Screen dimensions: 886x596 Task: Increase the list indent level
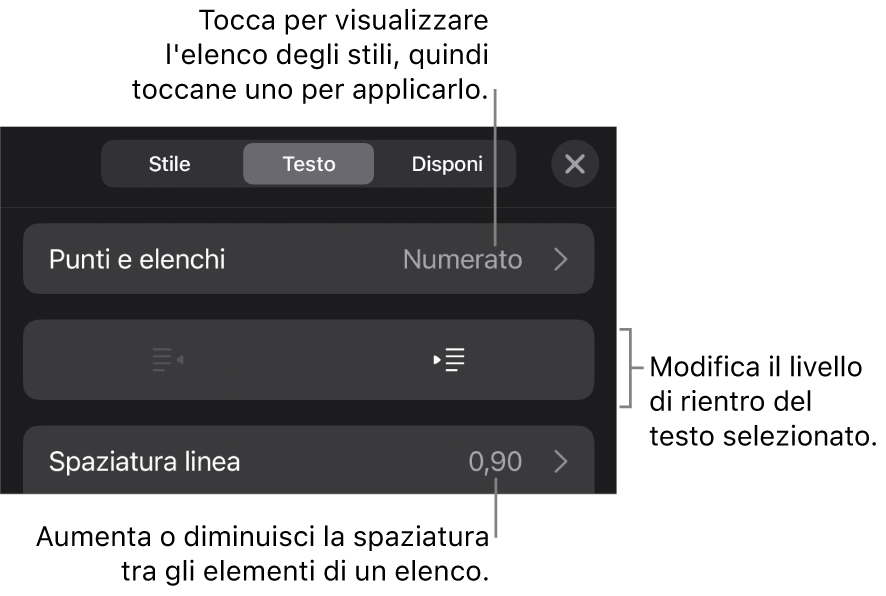450,360
